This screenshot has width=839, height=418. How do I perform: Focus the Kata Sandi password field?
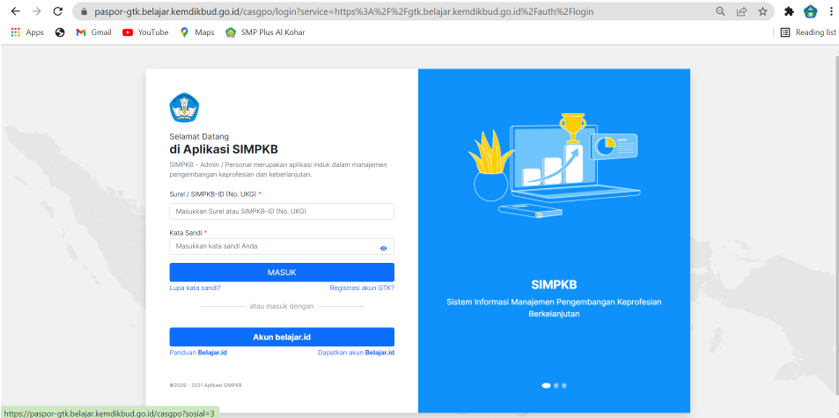(x=273, y=247)
